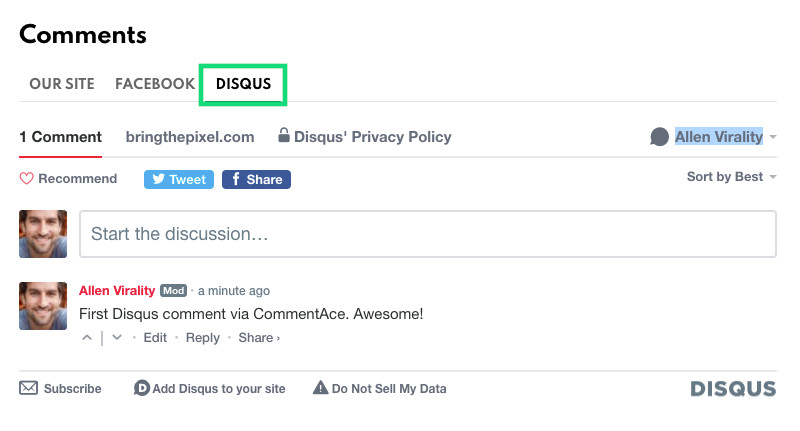Click the envelope Subscribe icon

tap(29, 388)
